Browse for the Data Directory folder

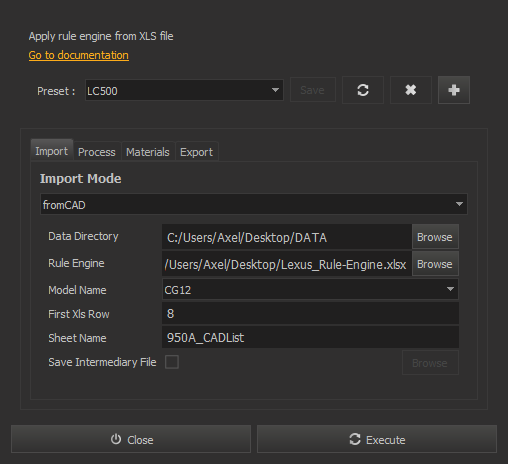[x=435, y=237]
